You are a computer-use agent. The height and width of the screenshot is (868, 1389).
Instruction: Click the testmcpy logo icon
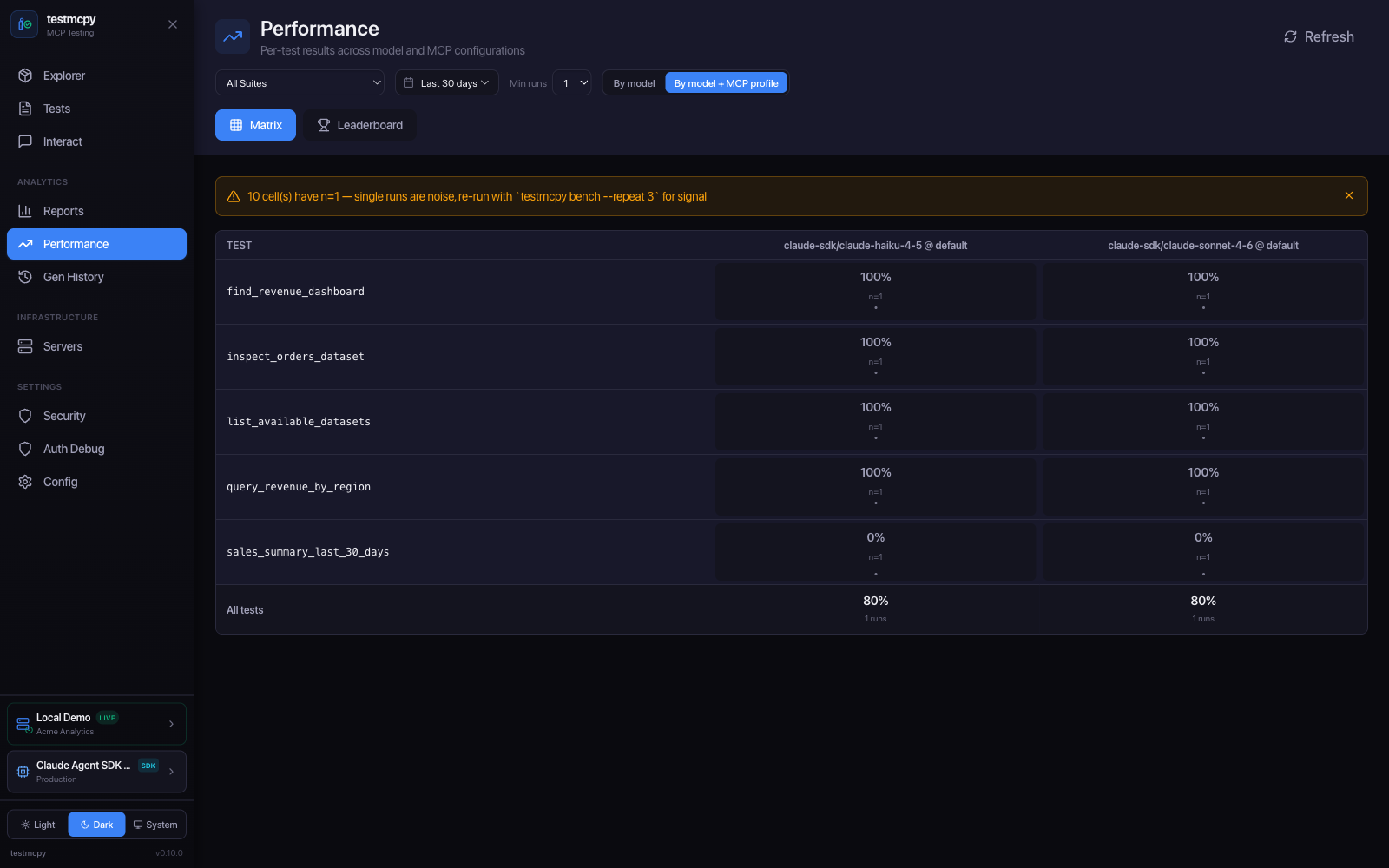24,24
